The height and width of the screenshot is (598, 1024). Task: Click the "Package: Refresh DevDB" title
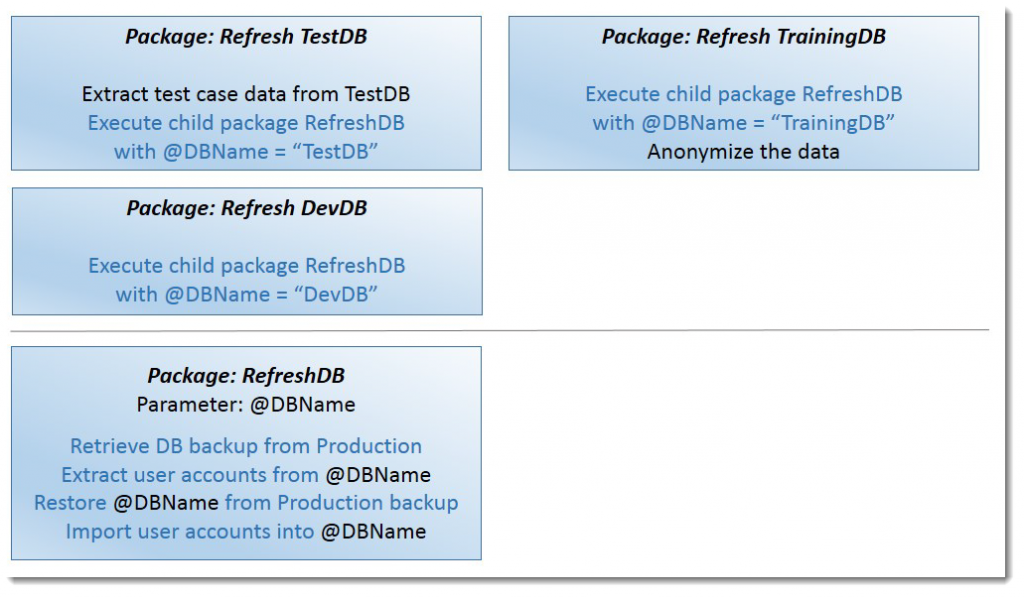(x=246, y=208)
